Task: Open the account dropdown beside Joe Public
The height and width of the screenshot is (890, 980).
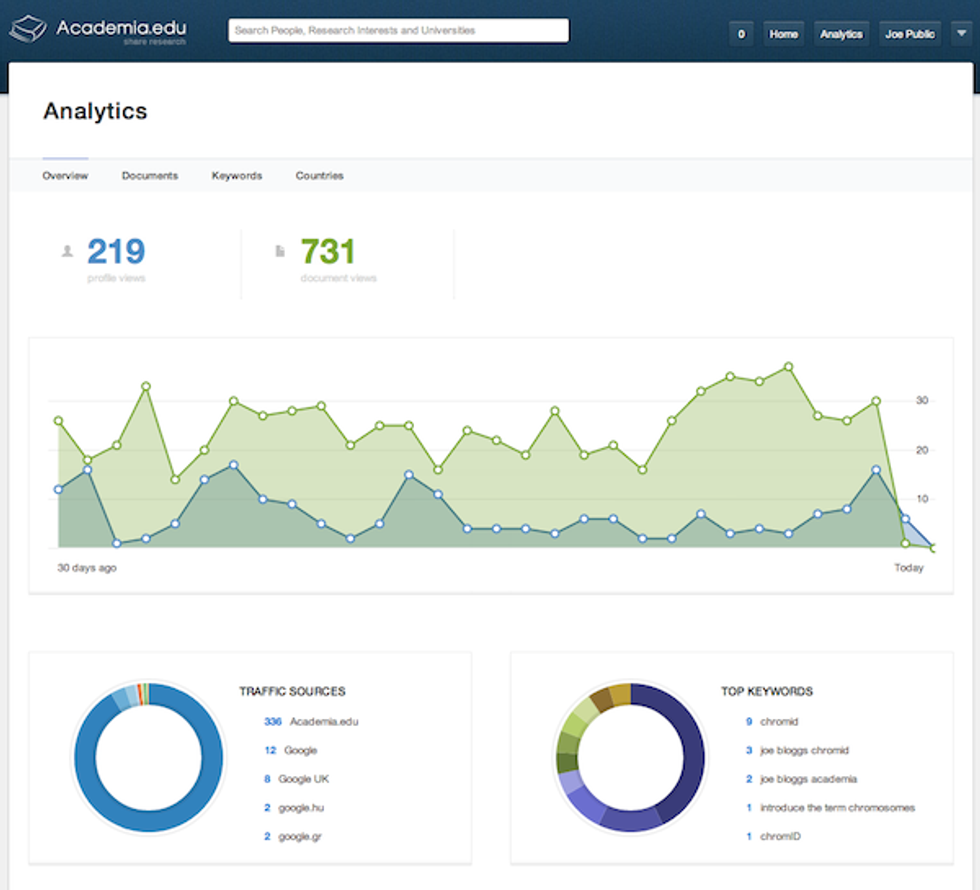Action: (963, 33)
